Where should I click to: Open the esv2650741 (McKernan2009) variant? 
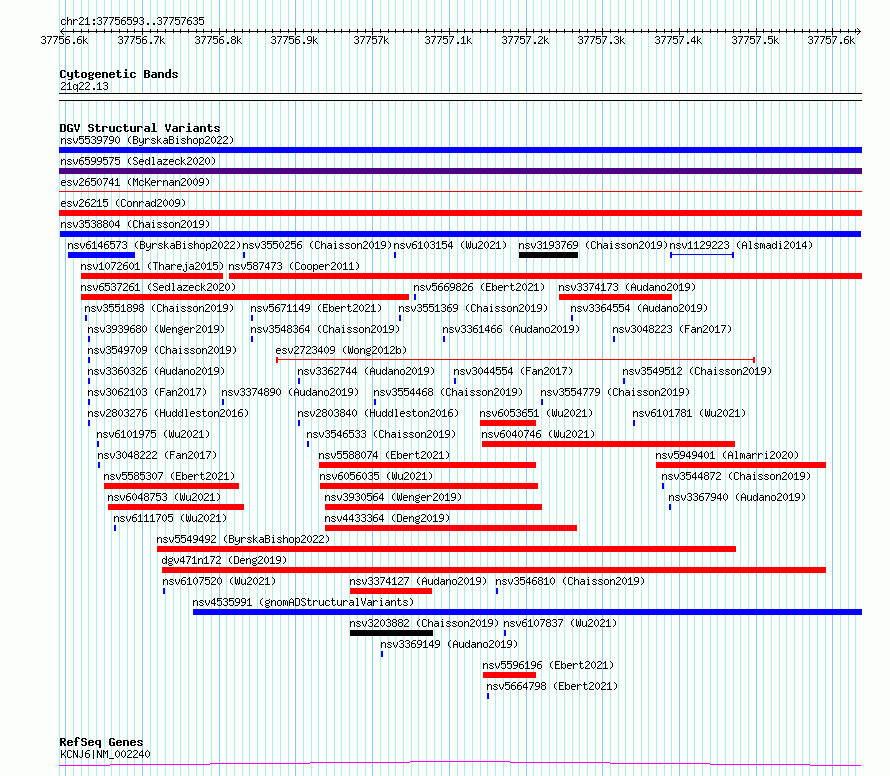pyautogui.click(x=135, y=182)
